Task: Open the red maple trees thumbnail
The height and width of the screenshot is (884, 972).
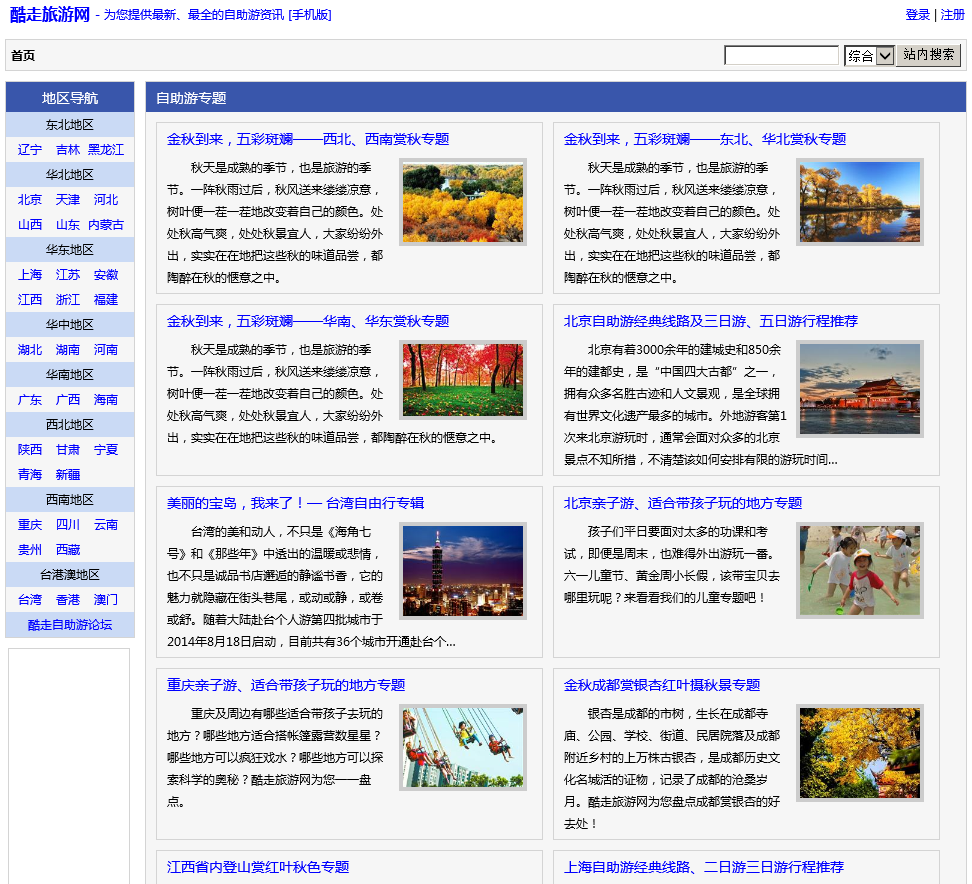Action: 462,380
